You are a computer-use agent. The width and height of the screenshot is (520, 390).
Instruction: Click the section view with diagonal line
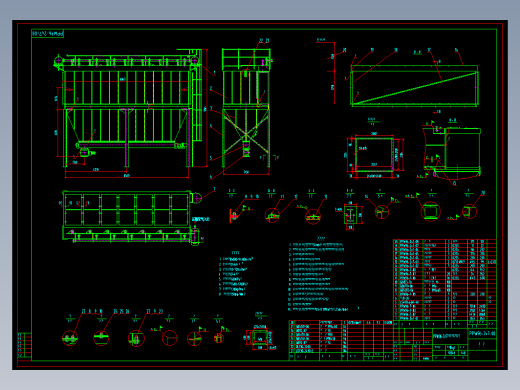click(x=414, y=86)
